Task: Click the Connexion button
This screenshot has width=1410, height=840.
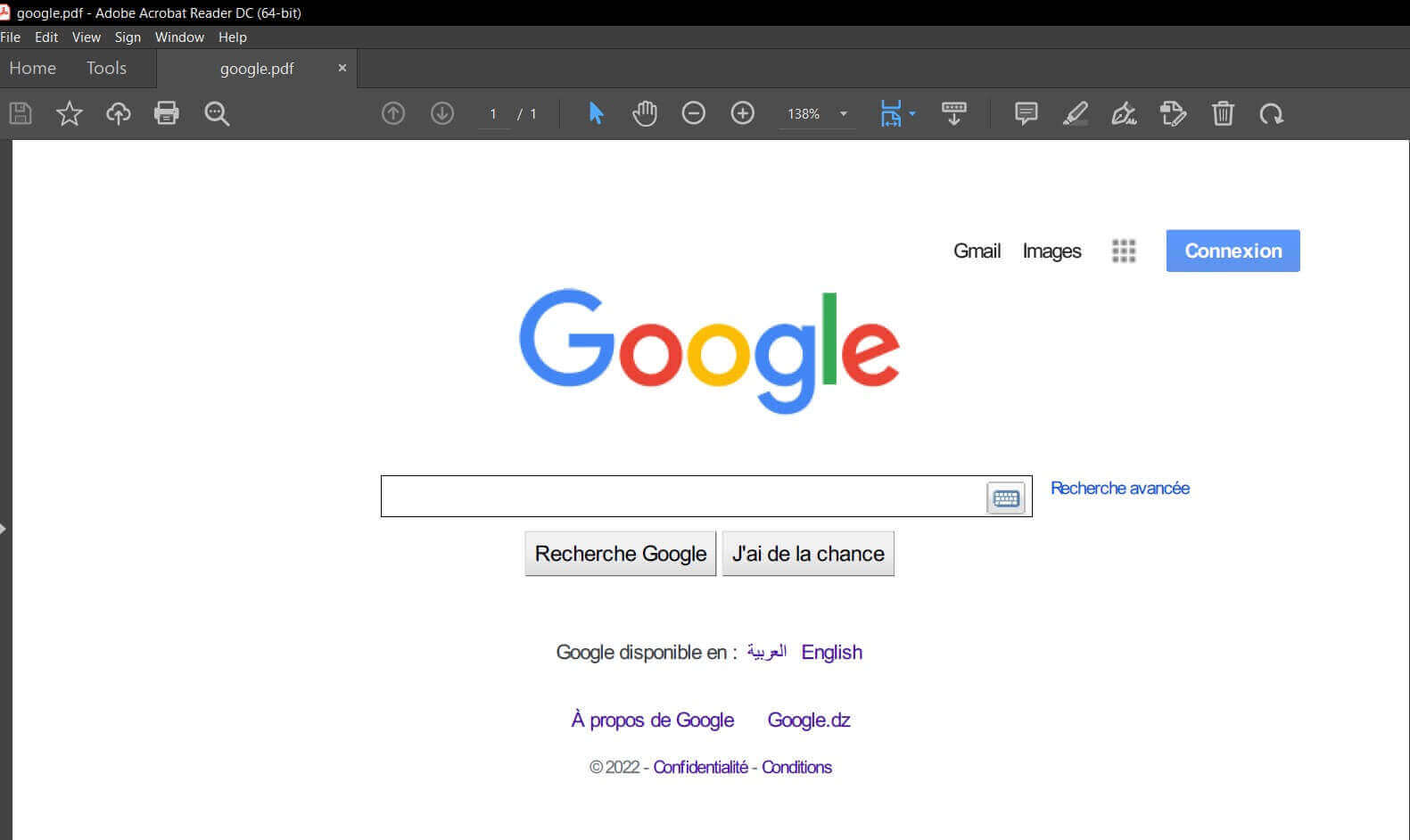Action: pyautogui.click(x=1233, y=251)
